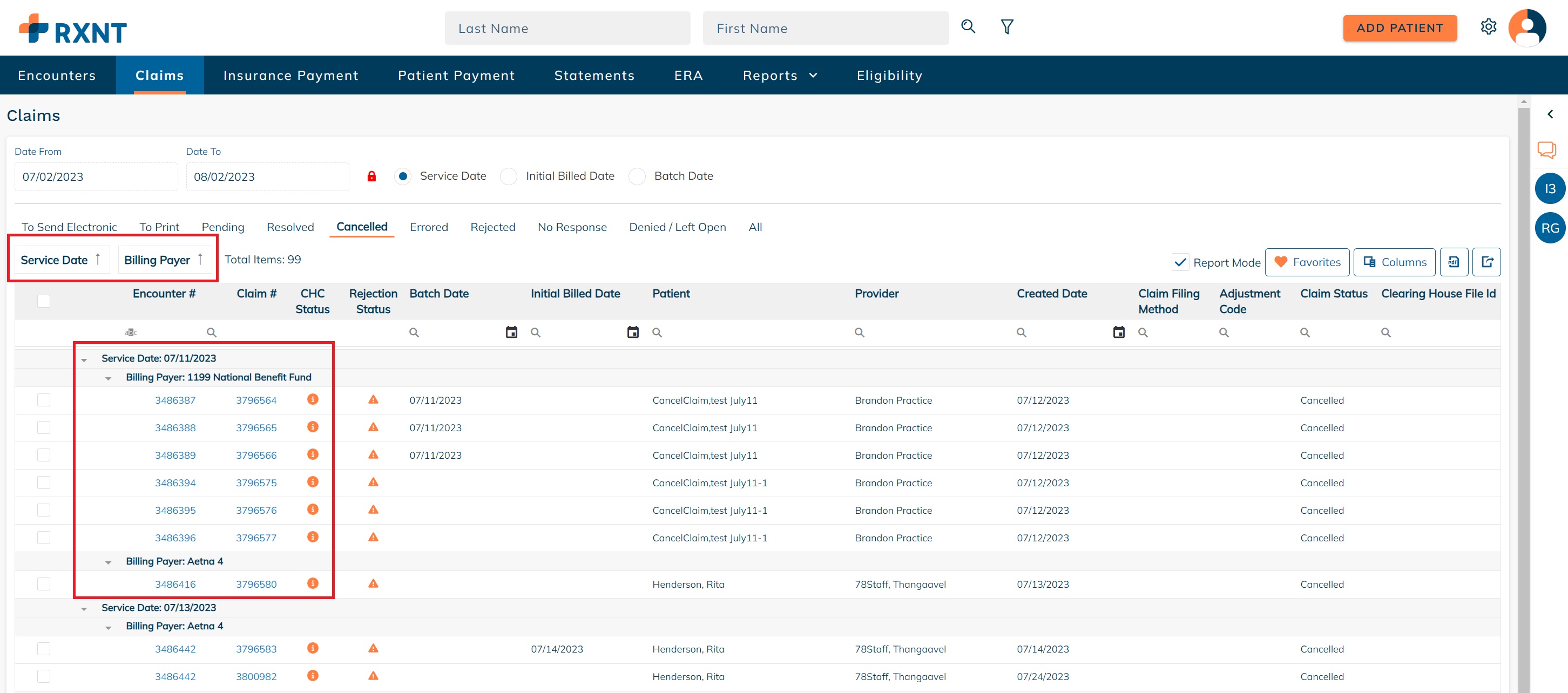Image resolution: width=1568 pixels, height=693 pixels.
Task: Toggle the Report Mode checkbox
Action: [x=1180, y=263]
